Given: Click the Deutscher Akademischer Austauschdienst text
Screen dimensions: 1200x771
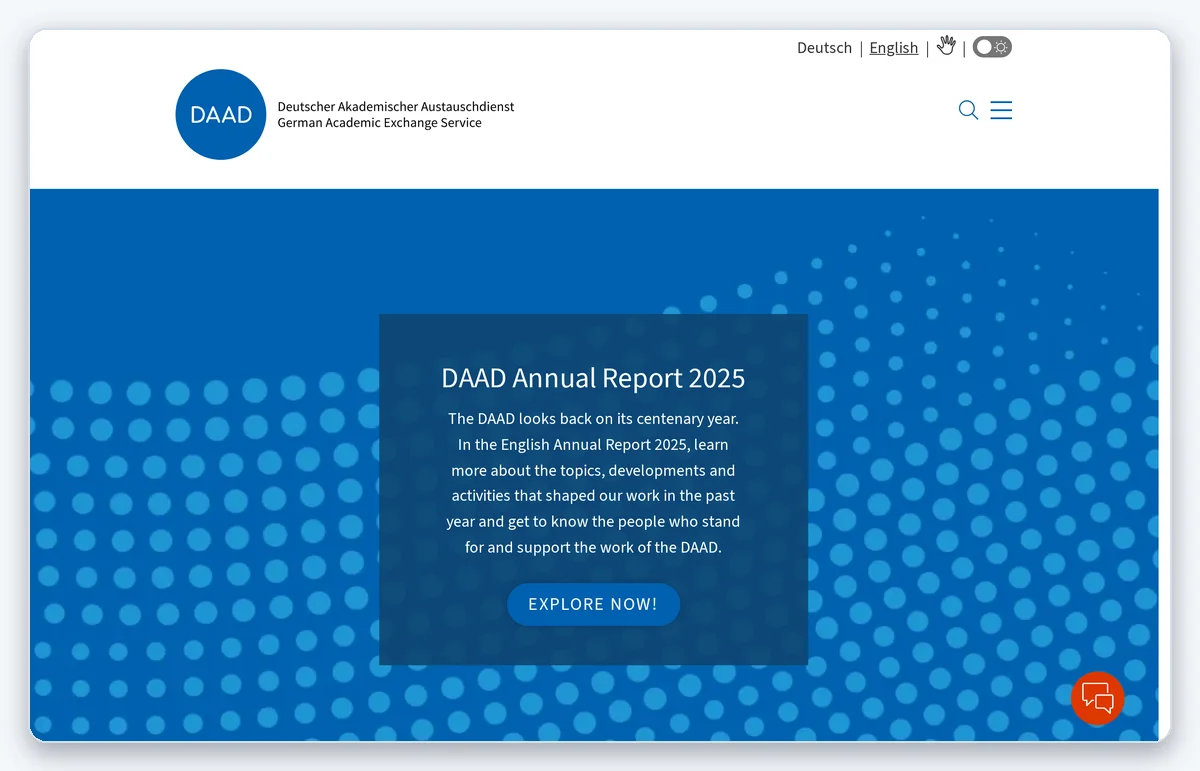Looking at the screenshot, I should [x=396, y=106].
